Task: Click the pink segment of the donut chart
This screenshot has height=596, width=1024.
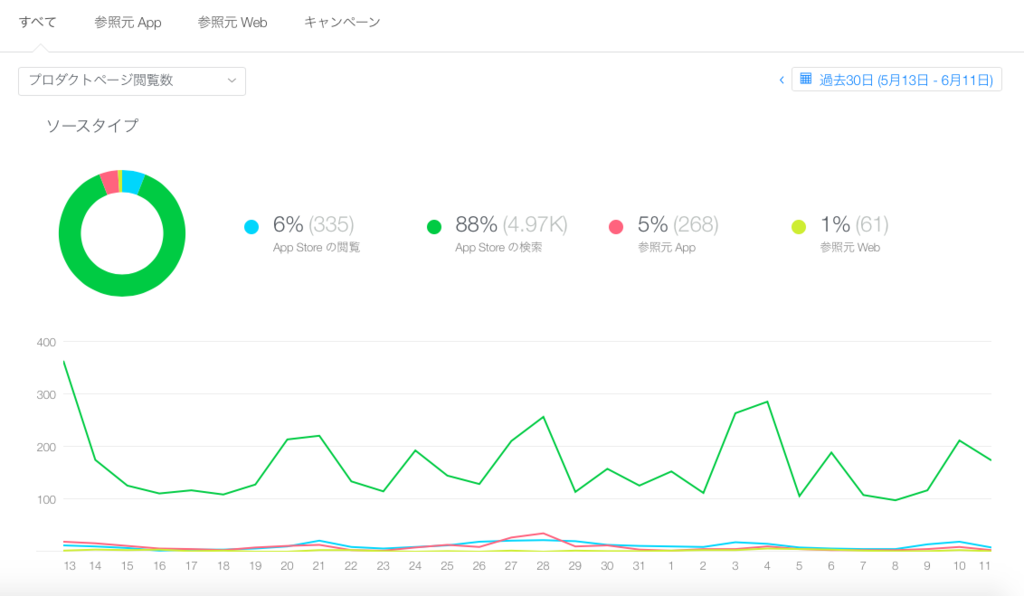Action: [110, 183]
